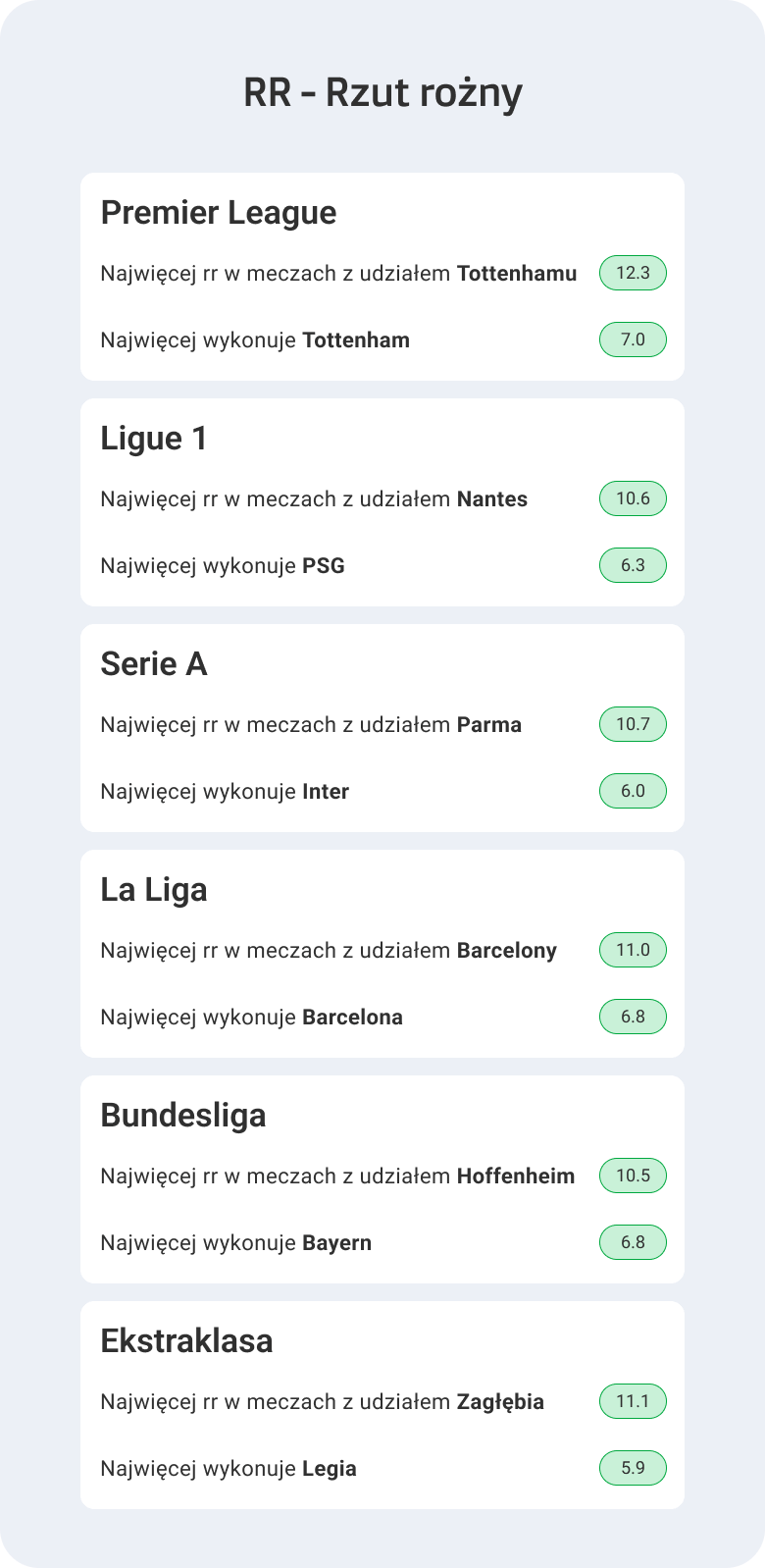This screenshot has height=1568, width=765.
Task: Select the Bundesliga section heading
Action: coord(183,1116)
